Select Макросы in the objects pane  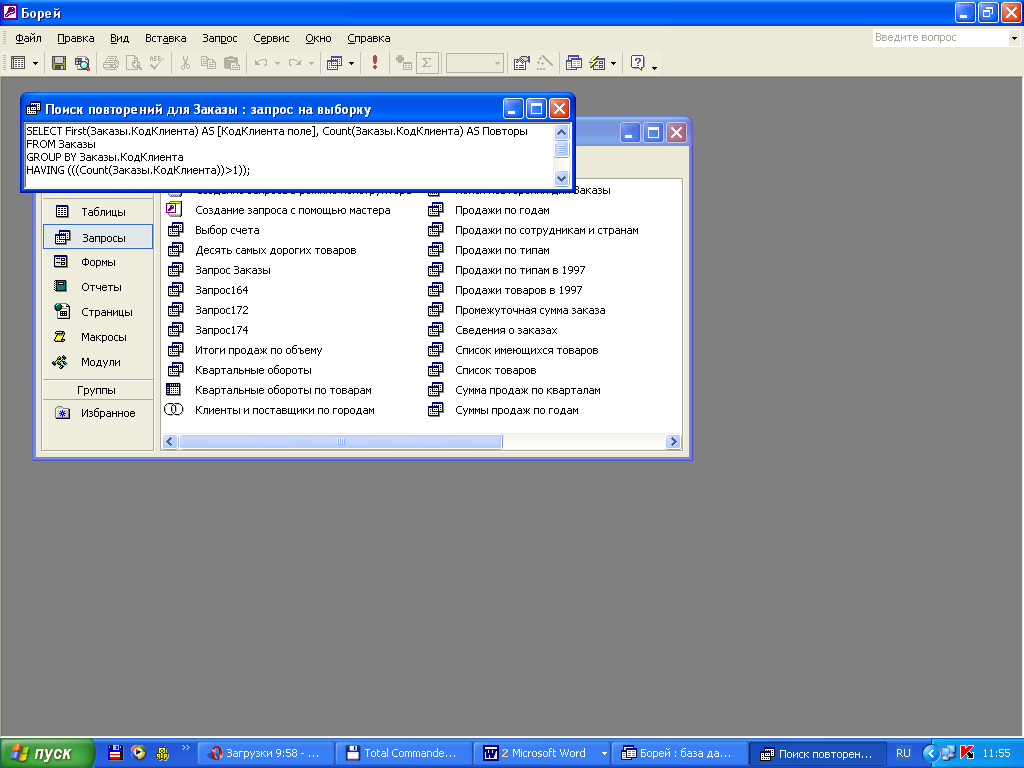pyautogui.click(x=98, y=337)
